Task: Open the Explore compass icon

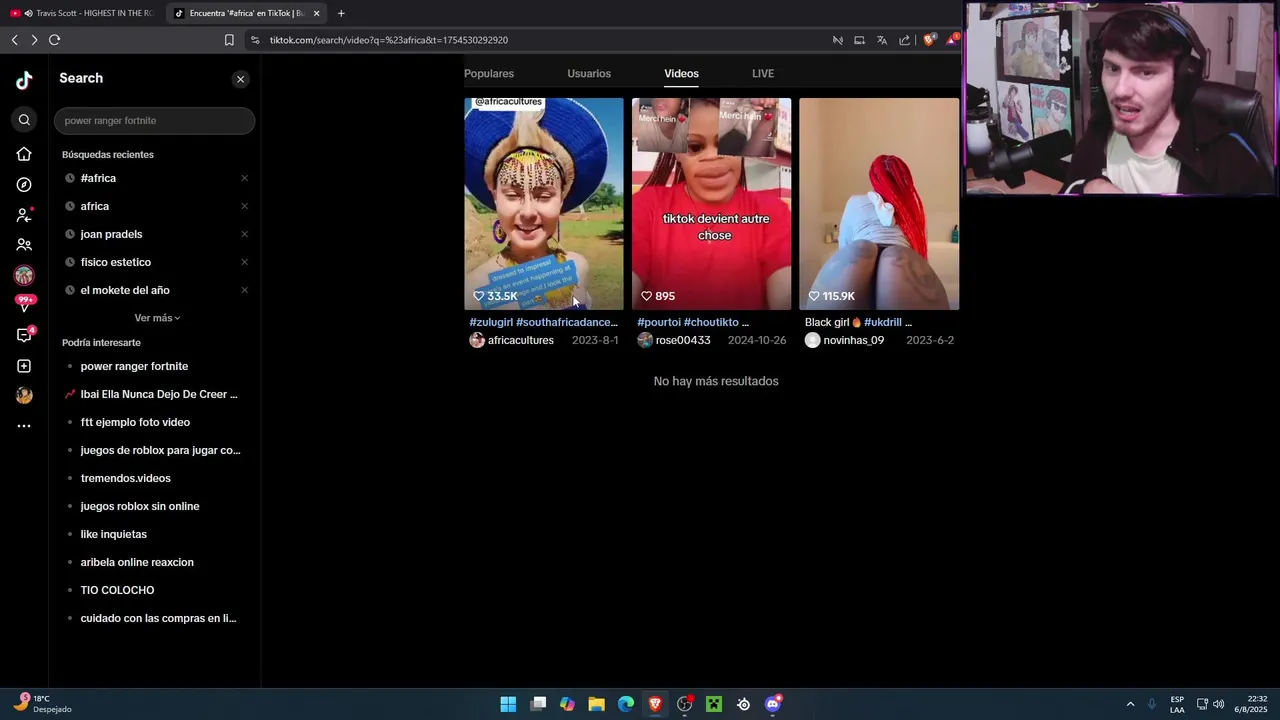Action: pos(24,185)
